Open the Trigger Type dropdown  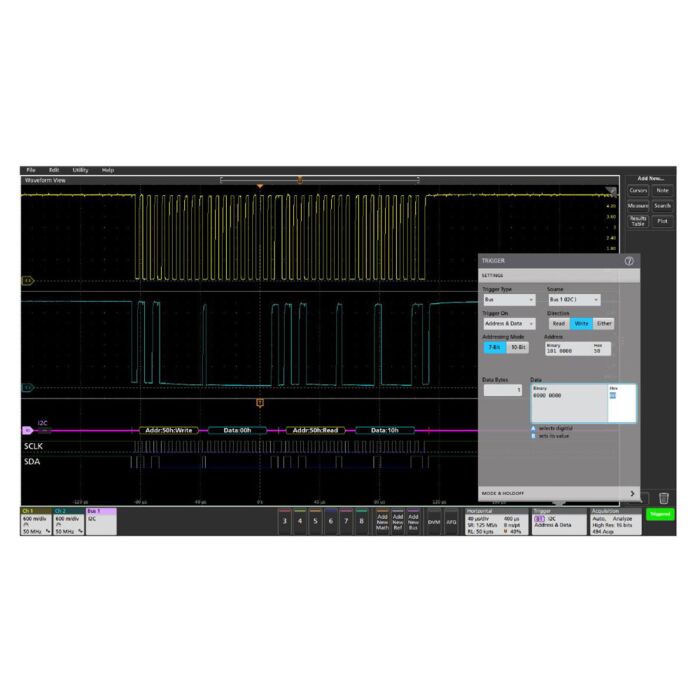click(509, 299)
